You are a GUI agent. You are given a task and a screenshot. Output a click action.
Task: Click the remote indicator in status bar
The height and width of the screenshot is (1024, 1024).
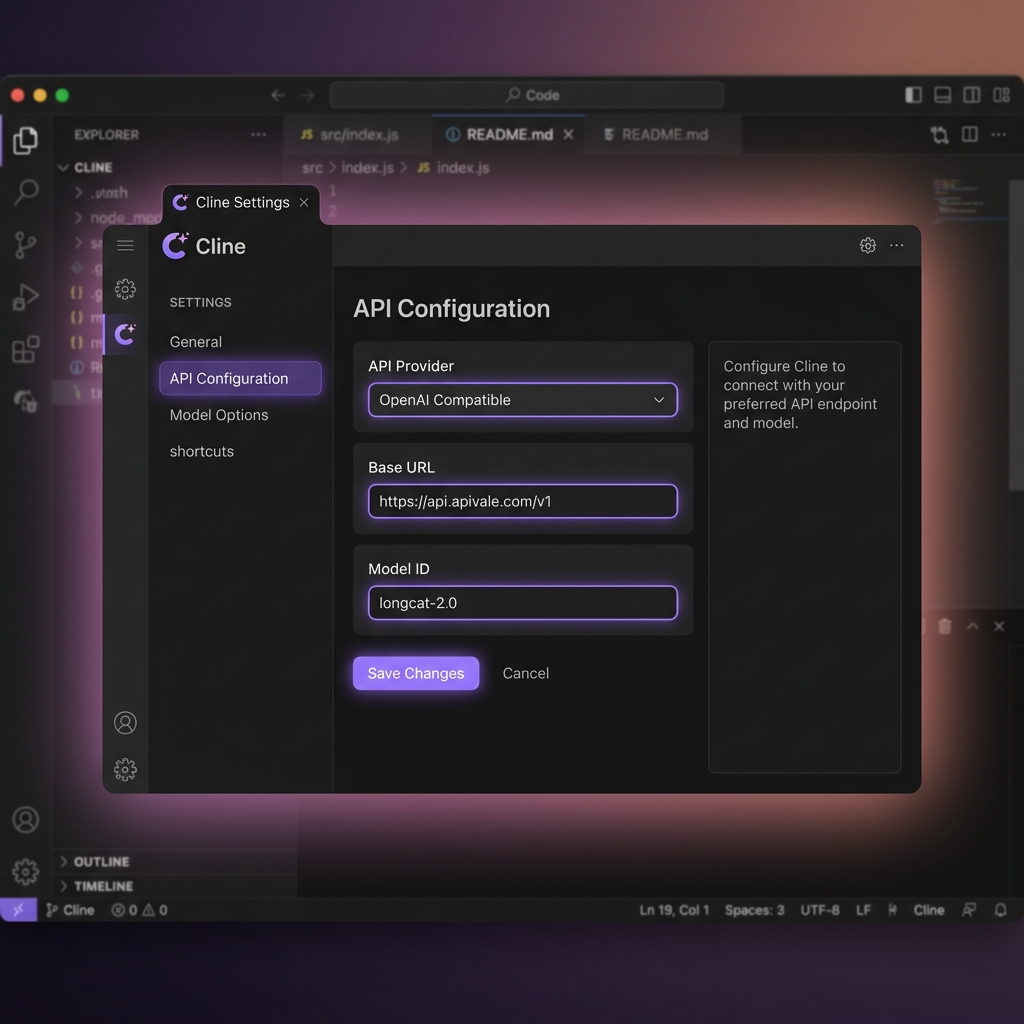(18, 910)
